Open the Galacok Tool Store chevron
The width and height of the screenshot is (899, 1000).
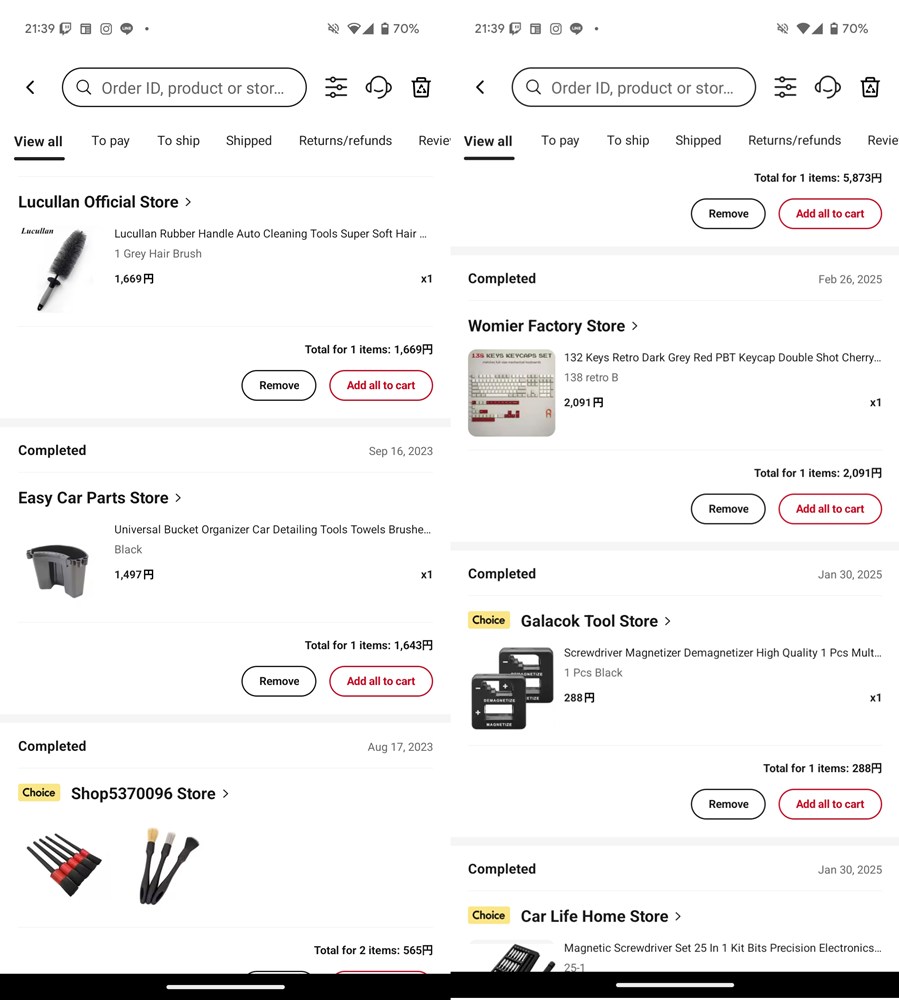coord(668,621)
